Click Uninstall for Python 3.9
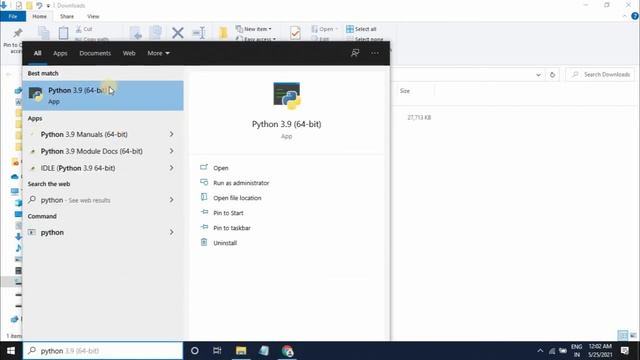Viewport: 640px width, 360px height. tap(225, 243)
